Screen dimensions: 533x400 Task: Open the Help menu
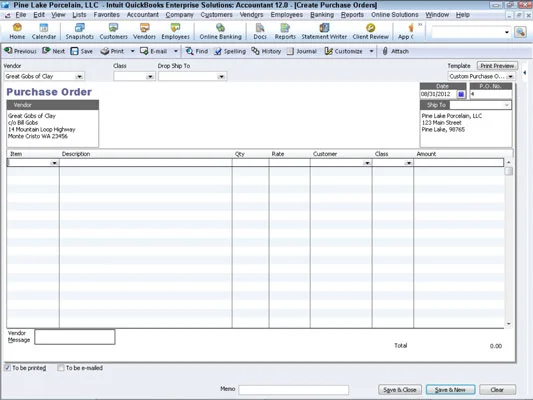coord(463,15)
